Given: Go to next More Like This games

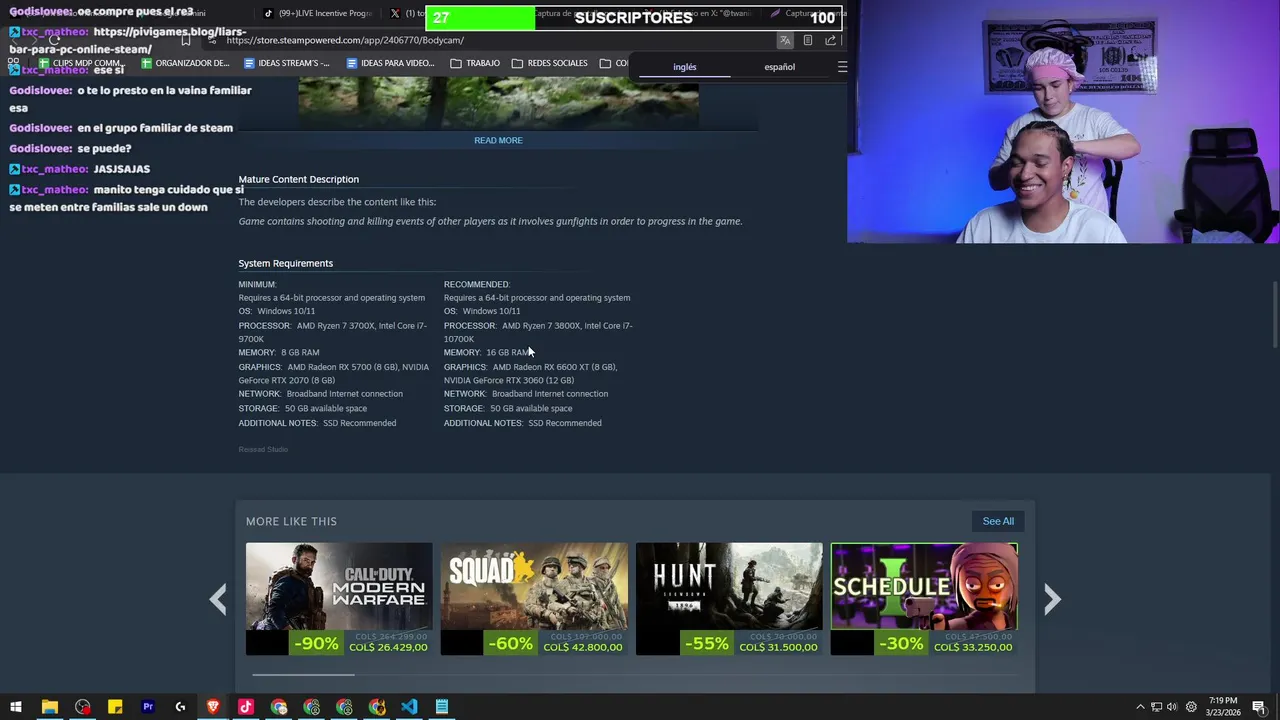Looking at the screenshot, I should click(1052, 599).
